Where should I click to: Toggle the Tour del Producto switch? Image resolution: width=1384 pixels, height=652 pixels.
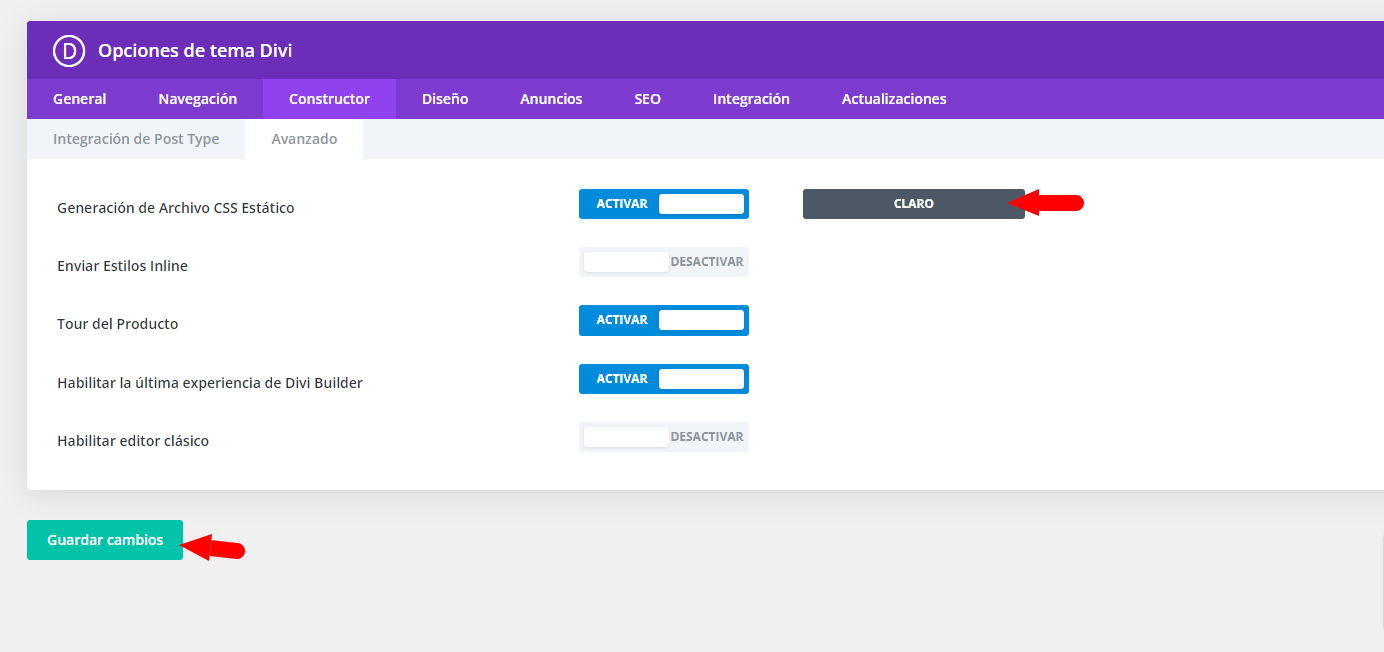tap(664, 320)
